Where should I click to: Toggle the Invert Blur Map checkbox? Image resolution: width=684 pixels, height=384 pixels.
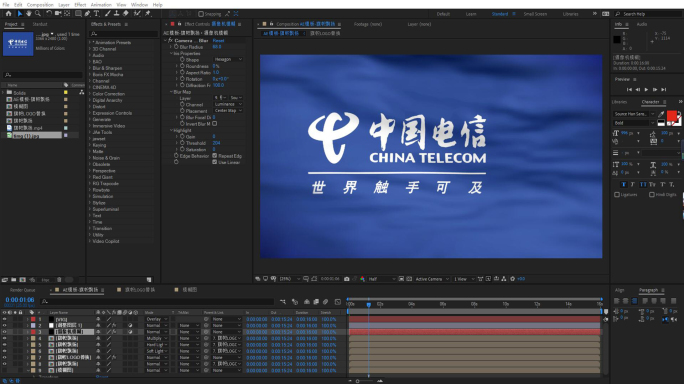215,124
